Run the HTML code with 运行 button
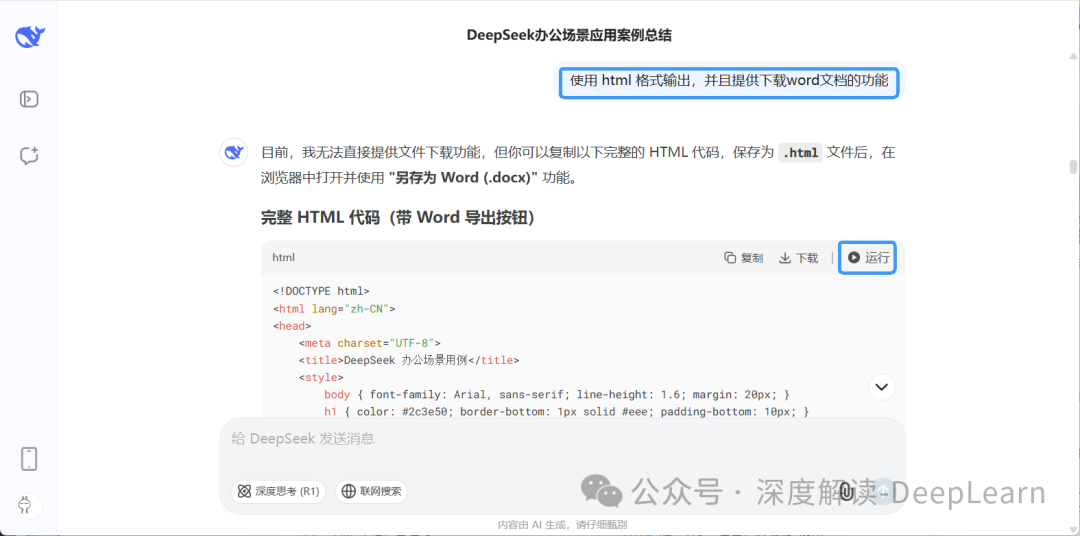 [868, 258]
